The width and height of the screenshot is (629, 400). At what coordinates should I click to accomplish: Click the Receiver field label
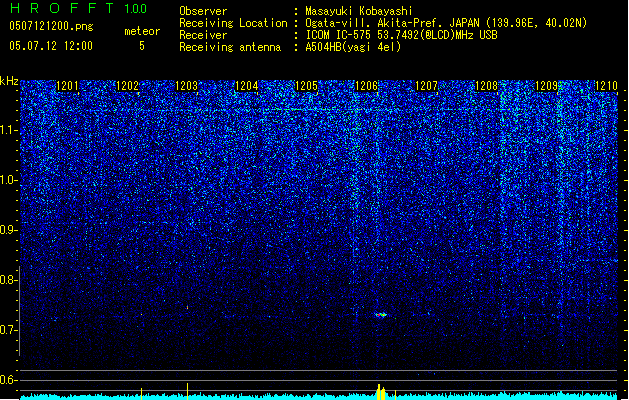click(203, 35)
